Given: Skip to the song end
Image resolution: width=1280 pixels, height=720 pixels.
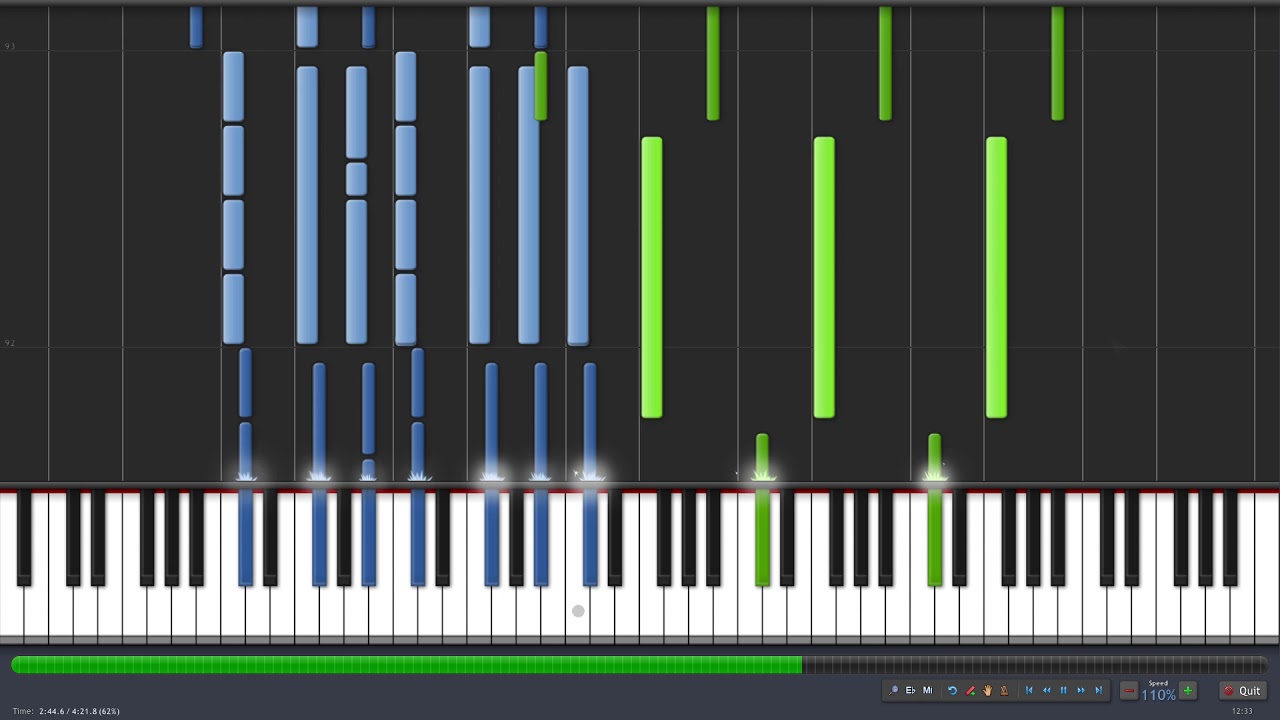Looking at the screenshot, I should pyautogui.click(x=1098, y=690).
